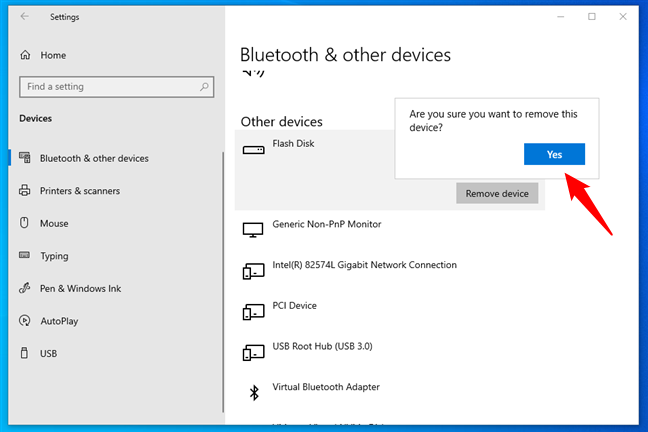Click the PCI Device icon
The image size is (648, 432).
click(x=253, y=312)
